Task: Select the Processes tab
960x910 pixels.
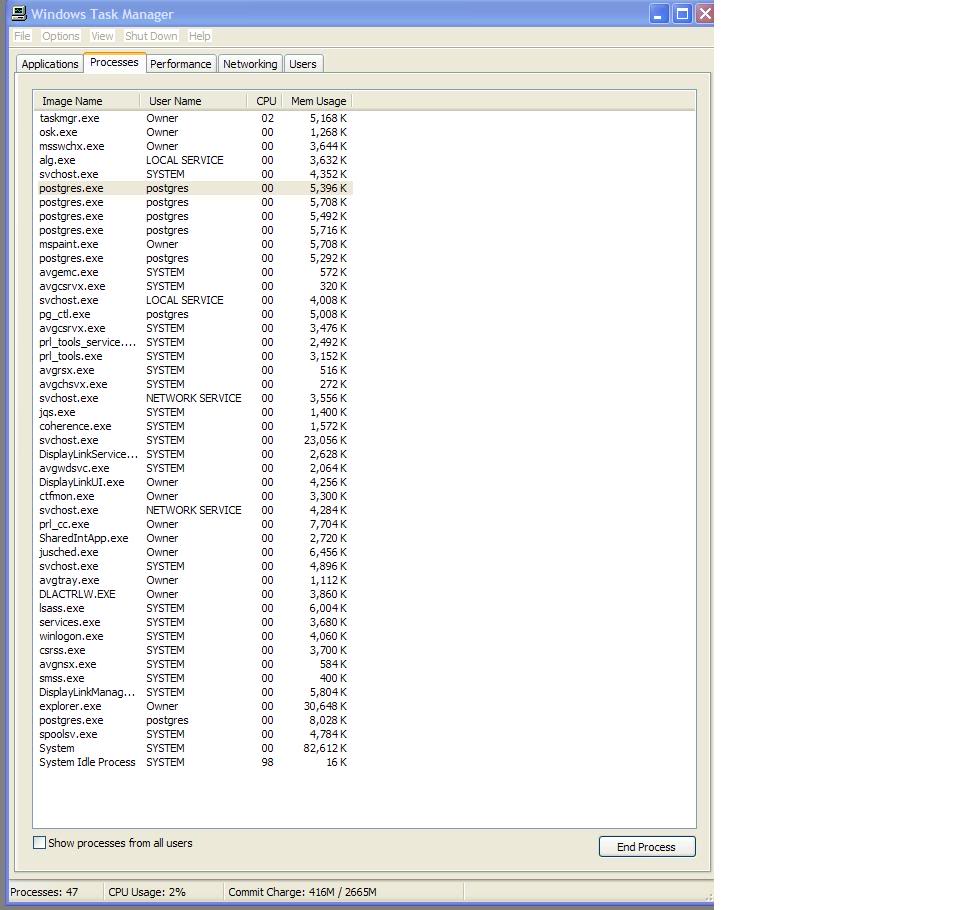Action: (x=114, y=62)
